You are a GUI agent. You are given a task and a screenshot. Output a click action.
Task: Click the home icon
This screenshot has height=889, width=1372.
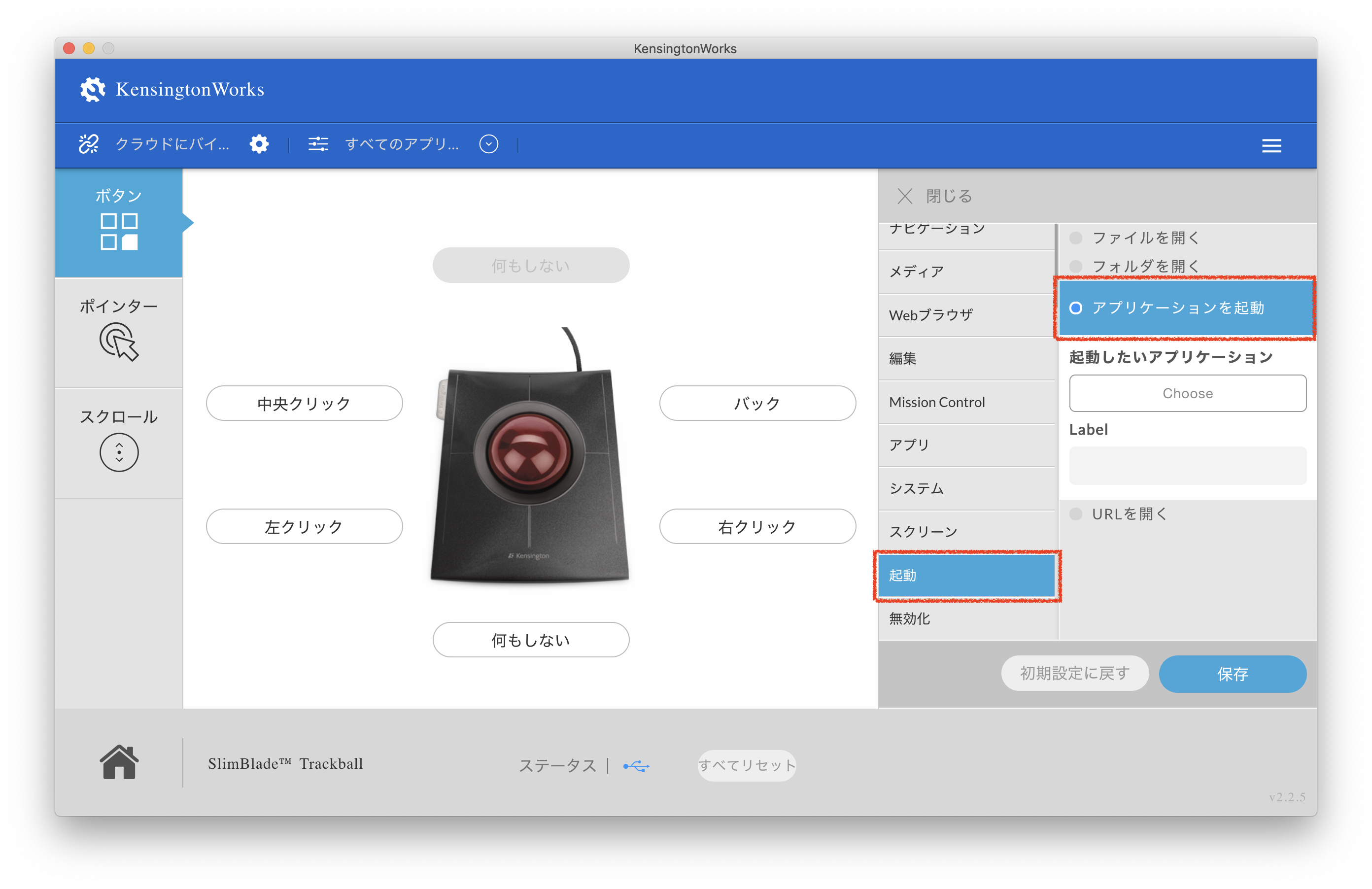(119, 762)
